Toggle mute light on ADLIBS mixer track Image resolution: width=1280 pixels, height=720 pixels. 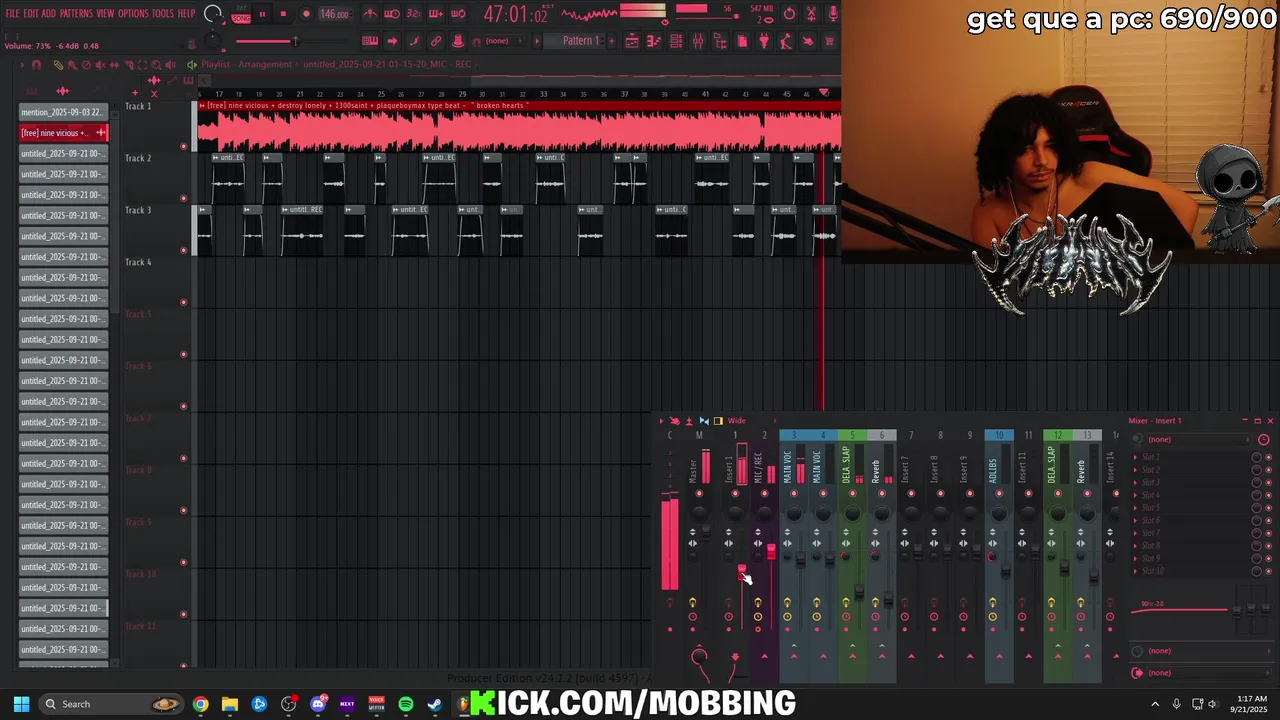click(x=999, y=494)
